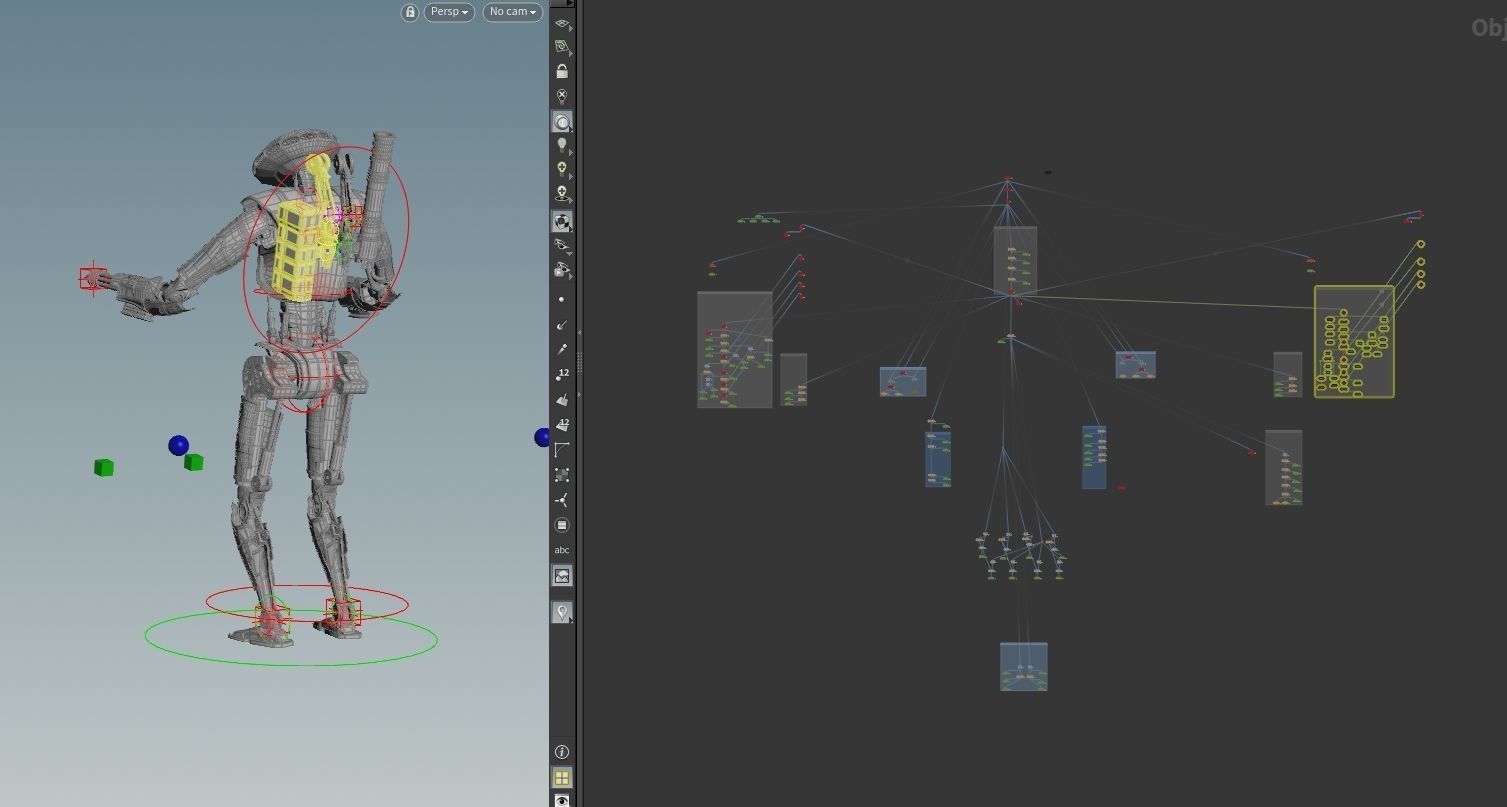Select the red box control at robot's hand
This screenshot has width=1507, height=807.
pyautogui.click(x=93, y=277)
